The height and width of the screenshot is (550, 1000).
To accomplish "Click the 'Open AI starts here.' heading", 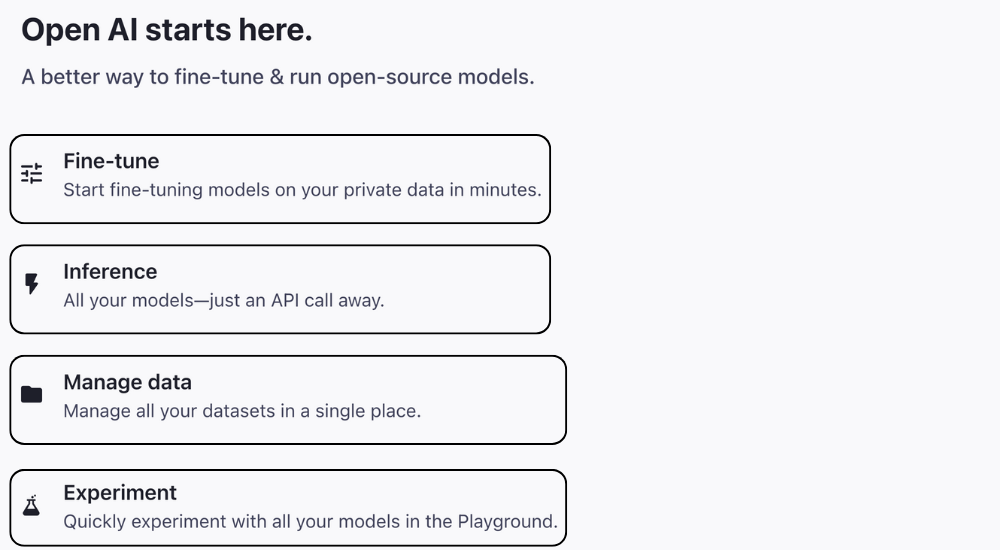I will click(x=166, y=29).
